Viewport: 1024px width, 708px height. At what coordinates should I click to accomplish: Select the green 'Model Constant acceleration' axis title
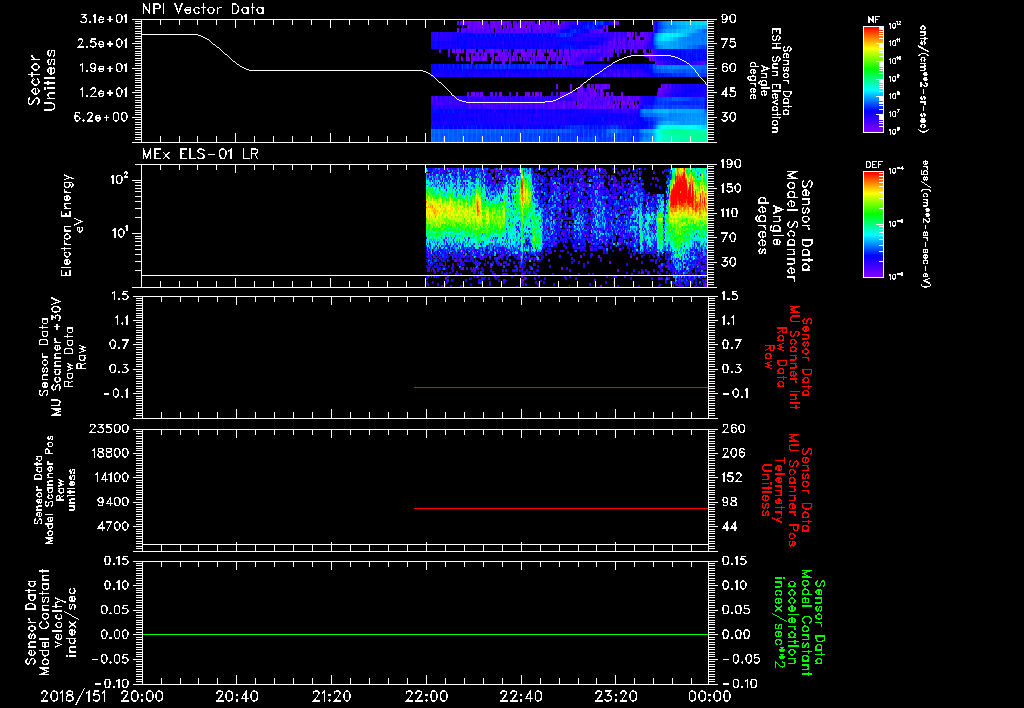click(799, 623)
